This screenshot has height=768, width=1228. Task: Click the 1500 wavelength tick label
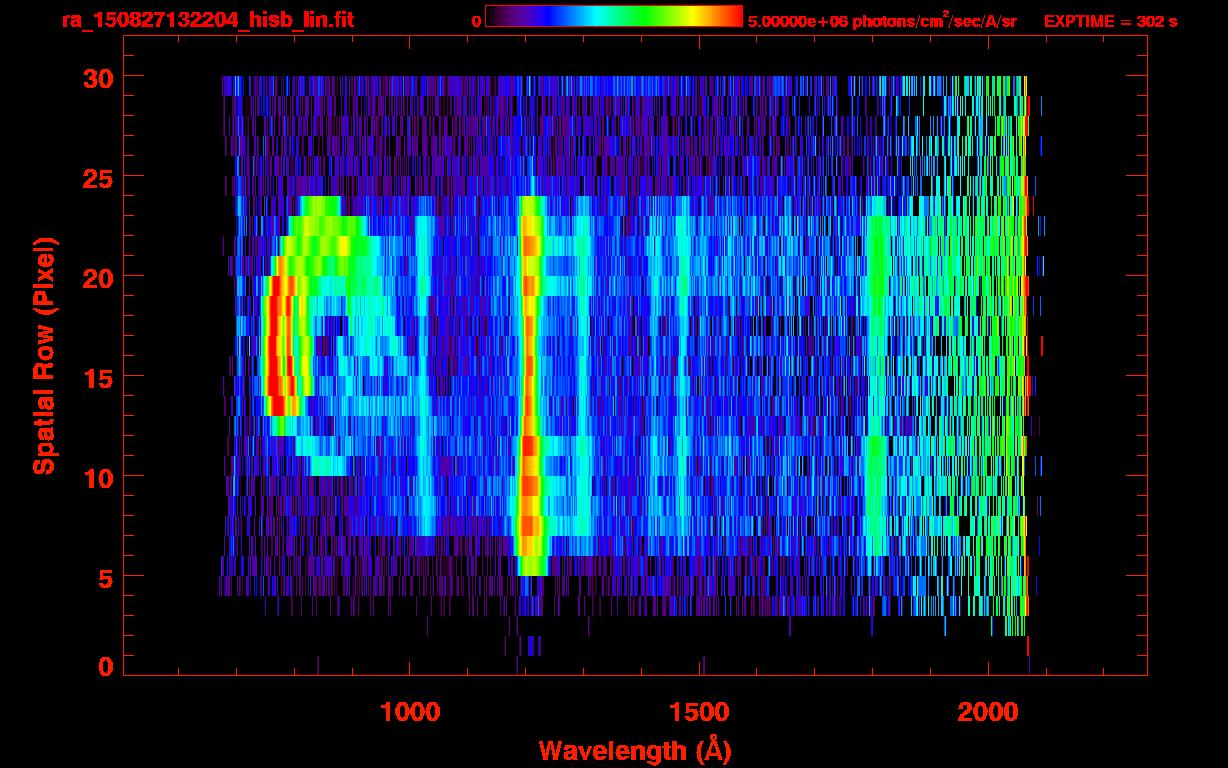point(700,712)
